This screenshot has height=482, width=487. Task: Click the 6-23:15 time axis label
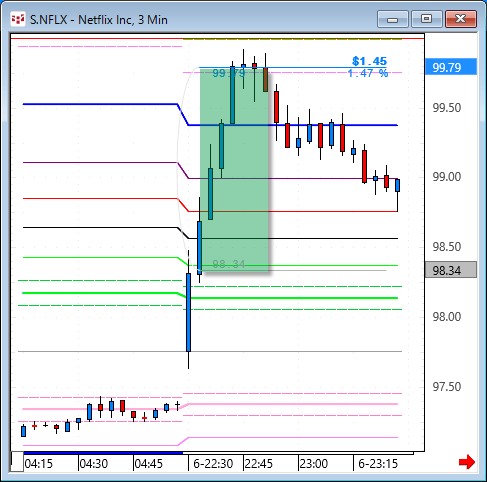coord(378,464)
